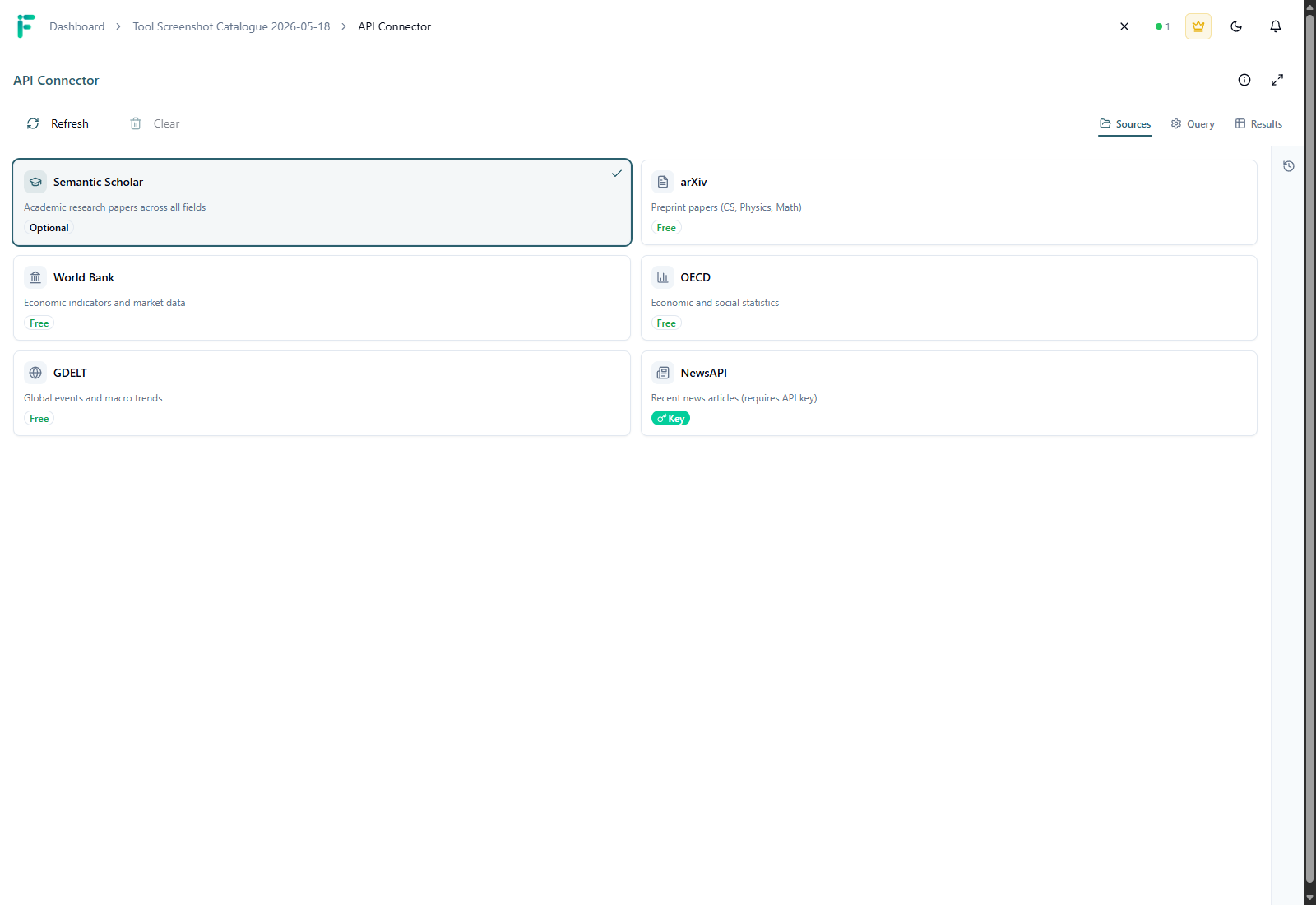The height and width of the screenshot is (905, 1316).
Task: Close the tool with the X icon
Action: 1124,26
